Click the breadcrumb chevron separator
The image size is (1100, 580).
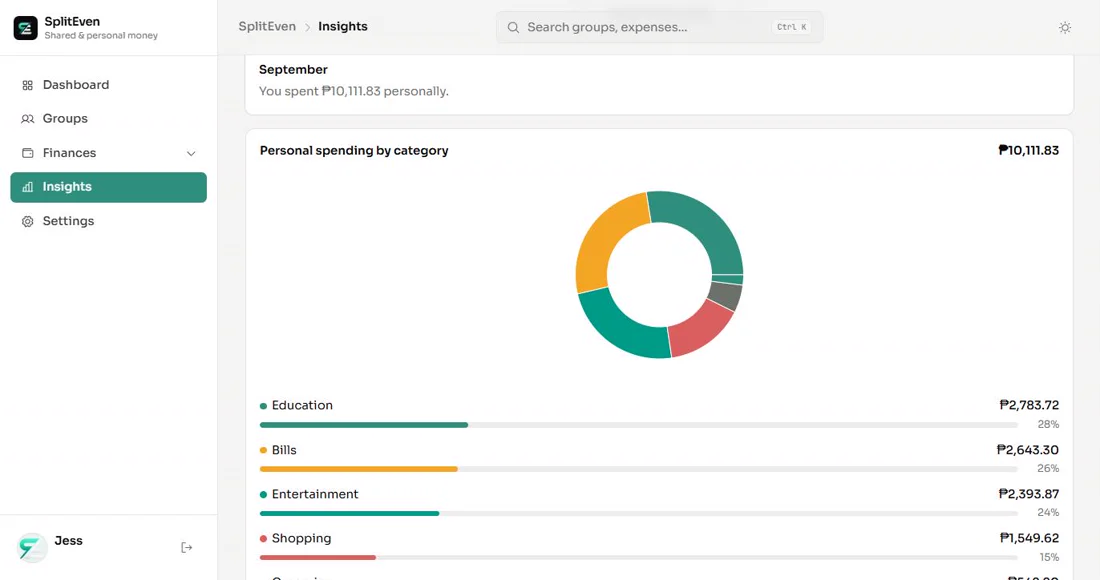(x=307, y=27)
